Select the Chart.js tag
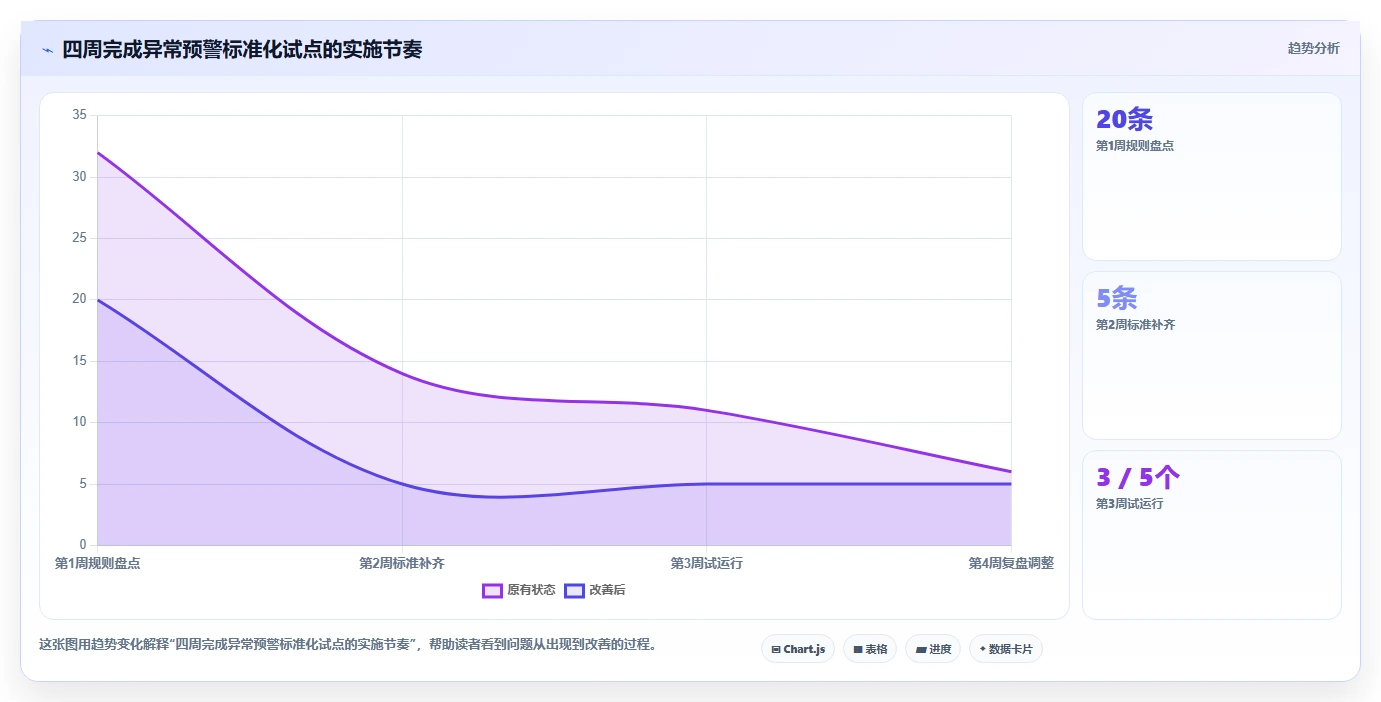The width and height of the screenshot is (1381, 702). (x=798, y=649)
